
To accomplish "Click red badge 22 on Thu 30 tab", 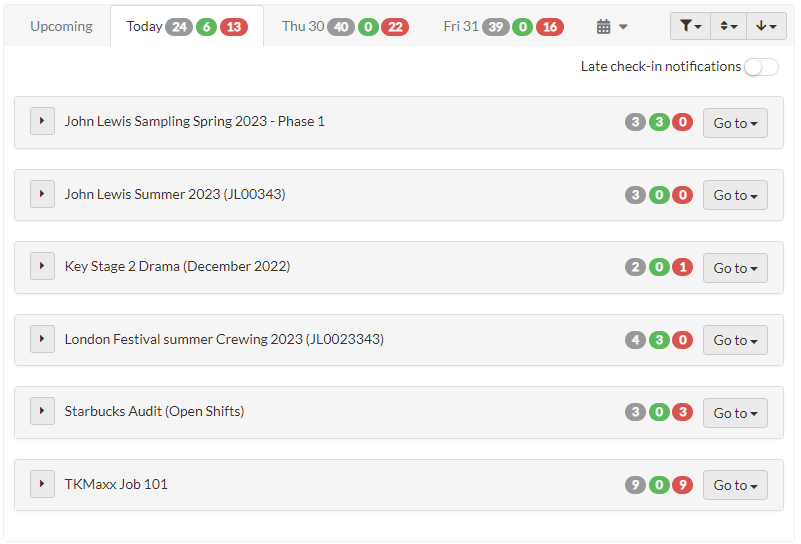I will (395, 27).
